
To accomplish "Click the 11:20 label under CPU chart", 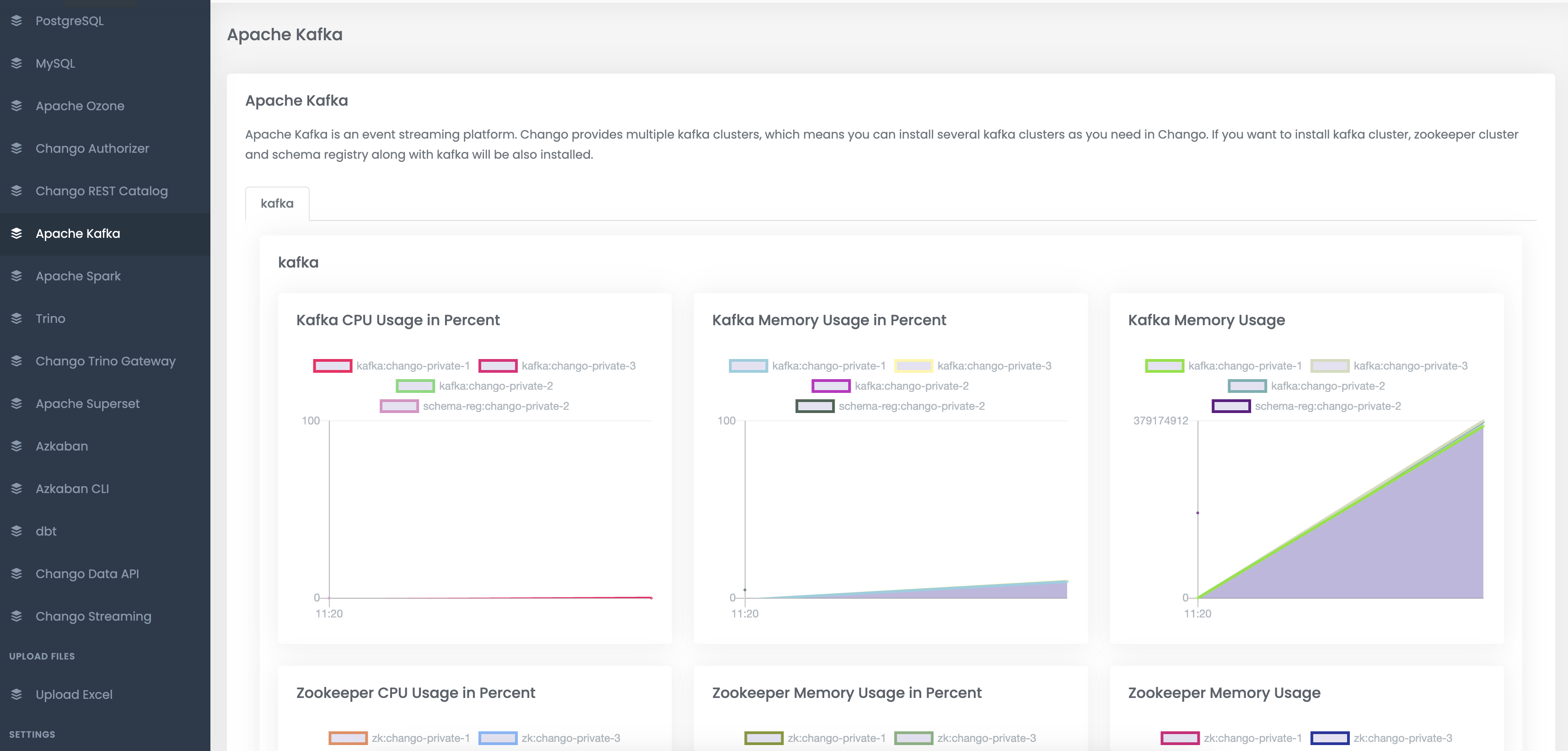I will click(329, 613).
